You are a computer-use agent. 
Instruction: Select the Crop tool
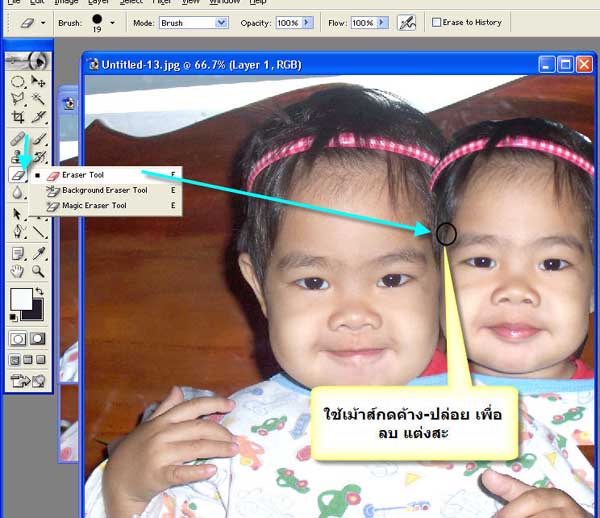tap(17, 116)
